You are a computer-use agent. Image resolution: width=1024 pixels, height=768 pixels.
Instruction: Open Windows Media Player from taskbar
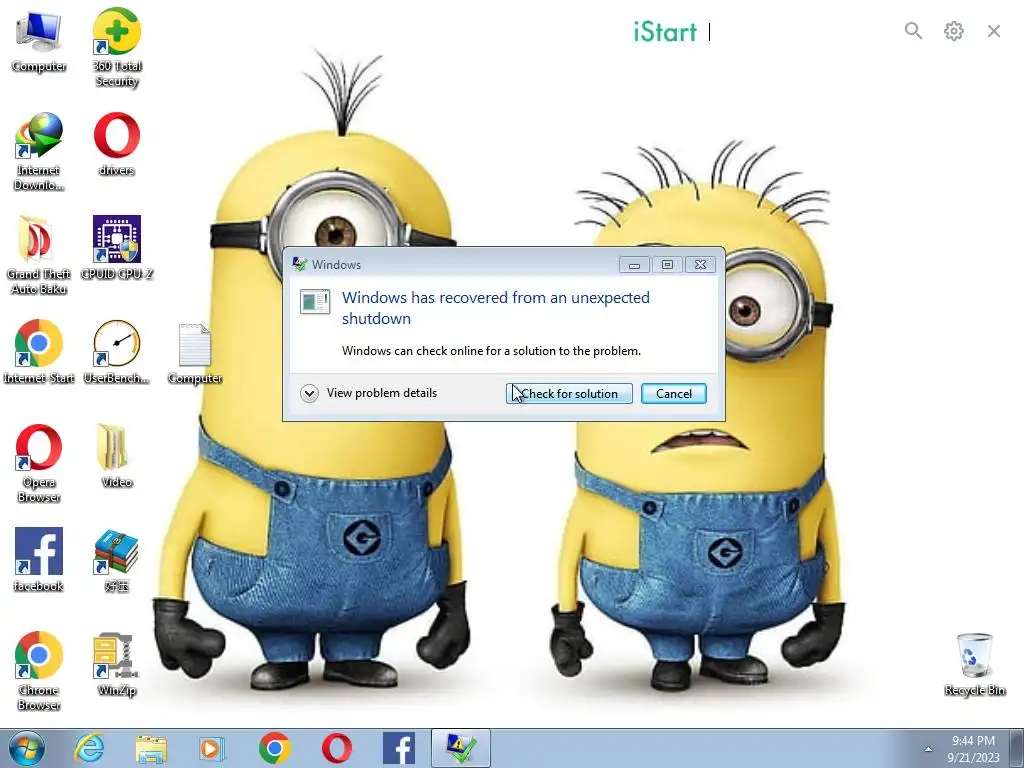tap(212, 748)
